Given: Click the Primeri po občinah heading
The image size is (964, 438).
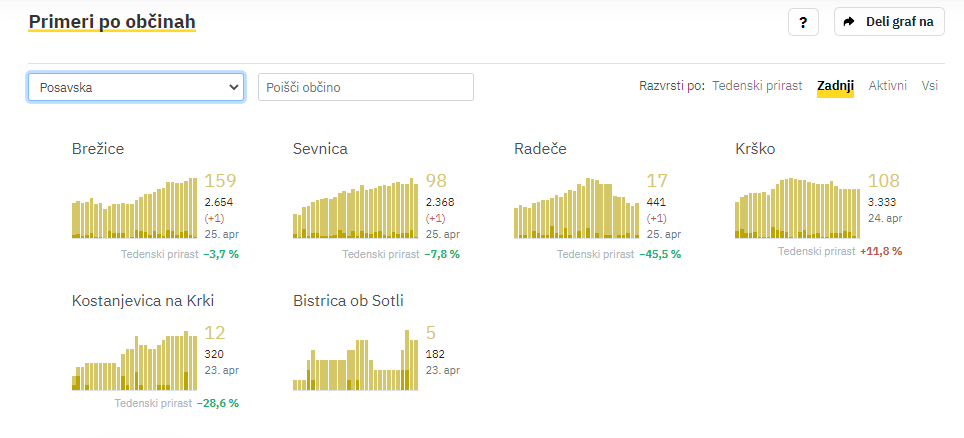Looking at the screenshot, I should [112, 21].
